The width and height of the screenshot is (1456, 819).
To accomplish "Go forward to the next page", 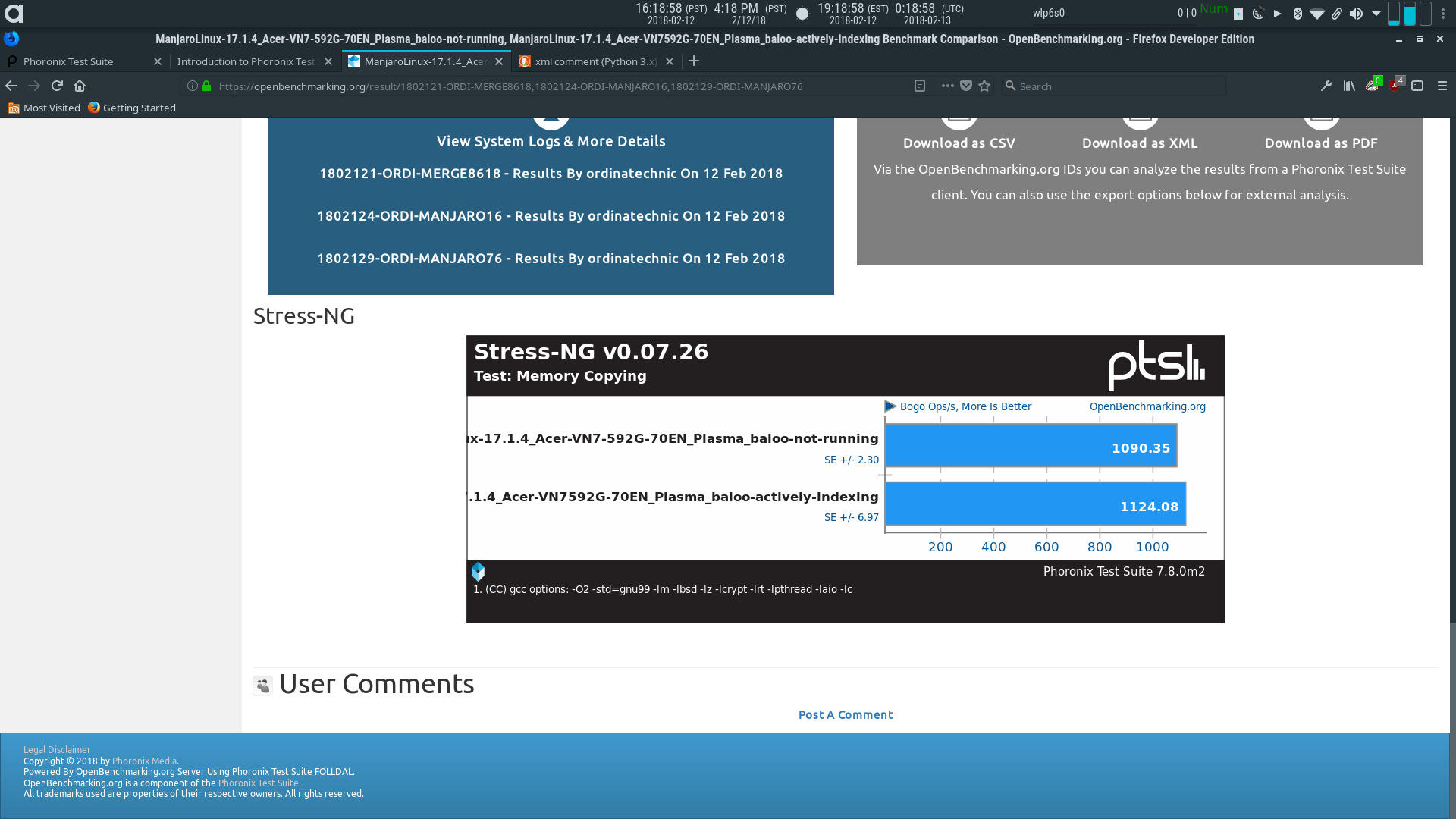I will tap(34, 86).
